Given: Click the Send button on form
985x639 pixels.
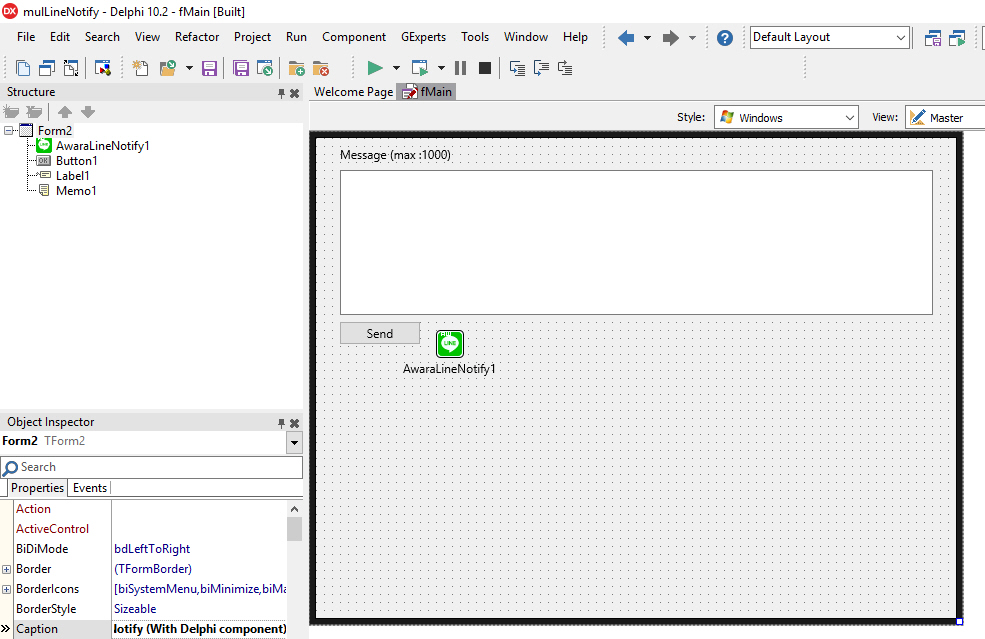Looking at the screenshot, I should (x=380, y=334).
